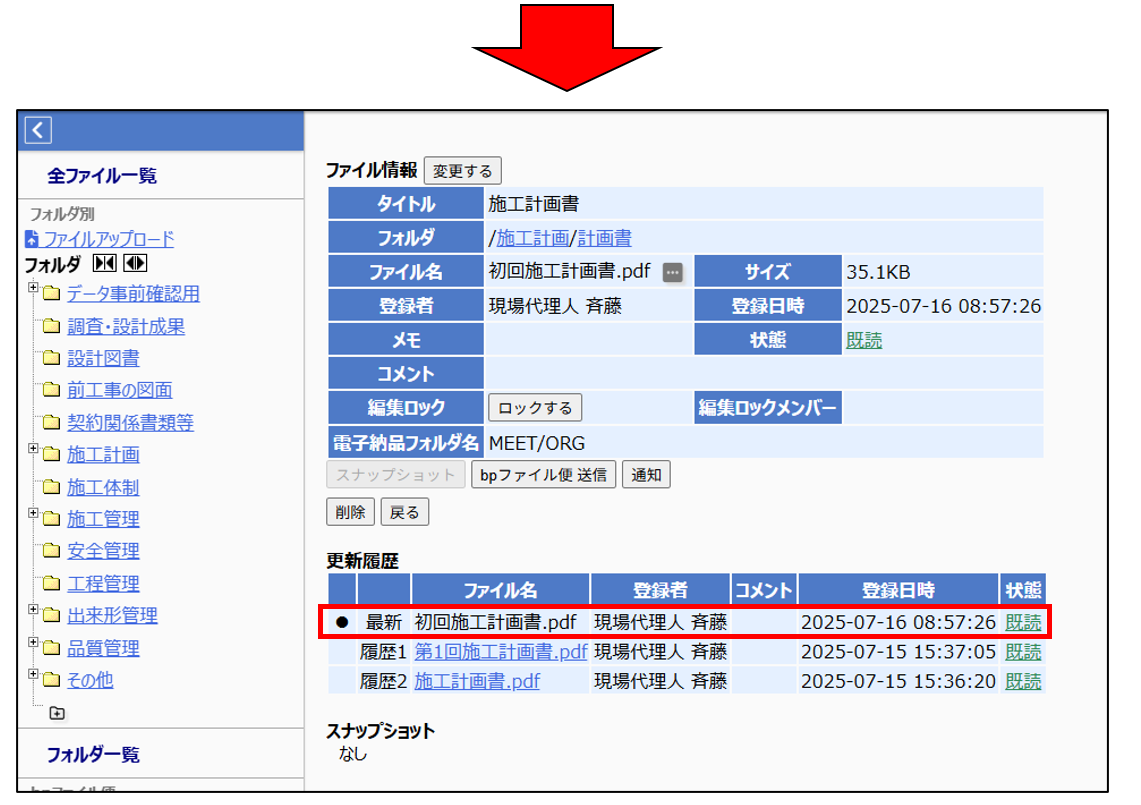Open the フォルダ一覧 menu section

coord(93,755)
